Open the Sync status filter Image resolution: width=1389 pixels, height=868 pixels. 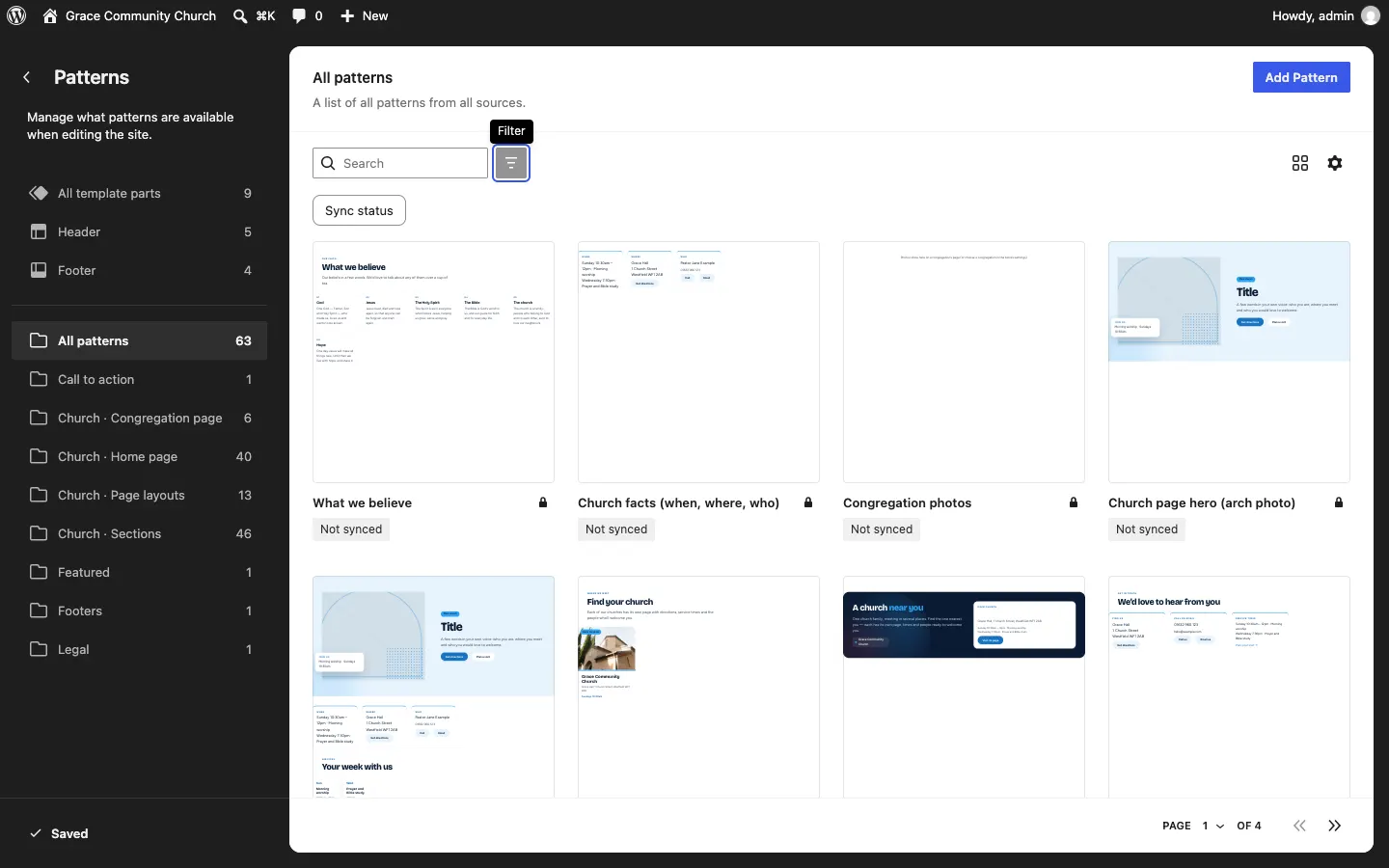[x=359, y=210]
